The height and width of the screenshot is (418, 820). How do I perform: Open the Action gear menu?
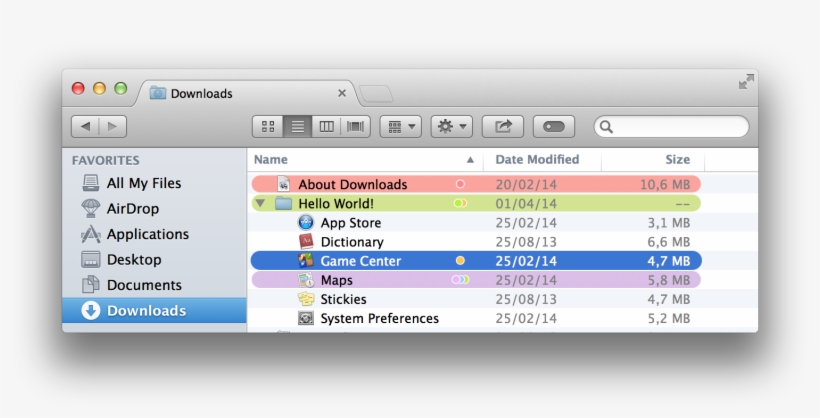(452, 127)
